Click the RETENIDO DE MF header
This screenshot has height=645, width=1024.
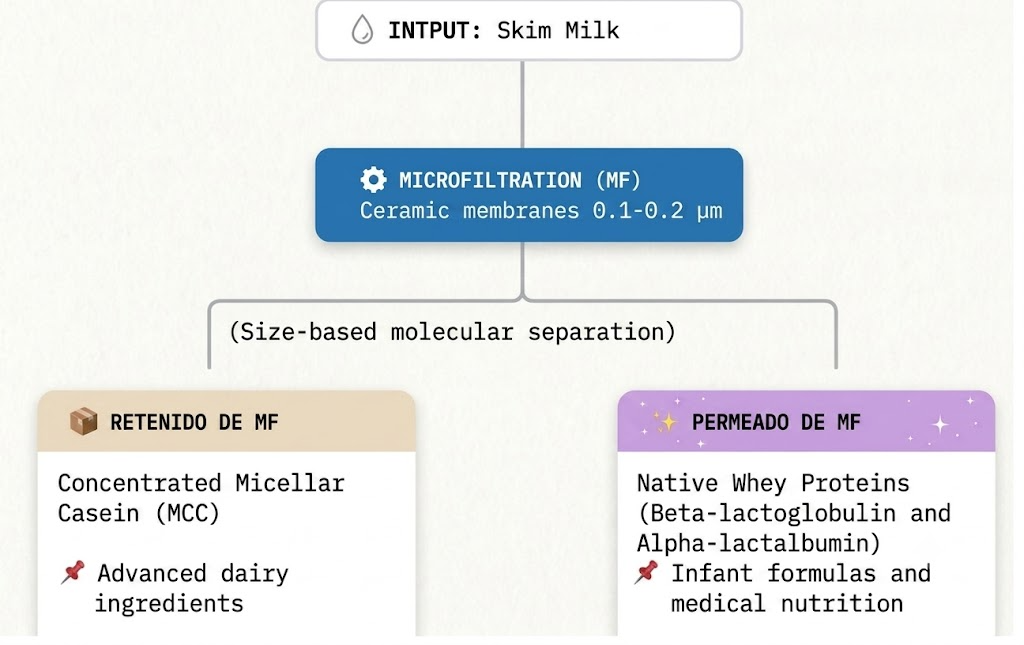pyautogui.click(x=227, y=422)
